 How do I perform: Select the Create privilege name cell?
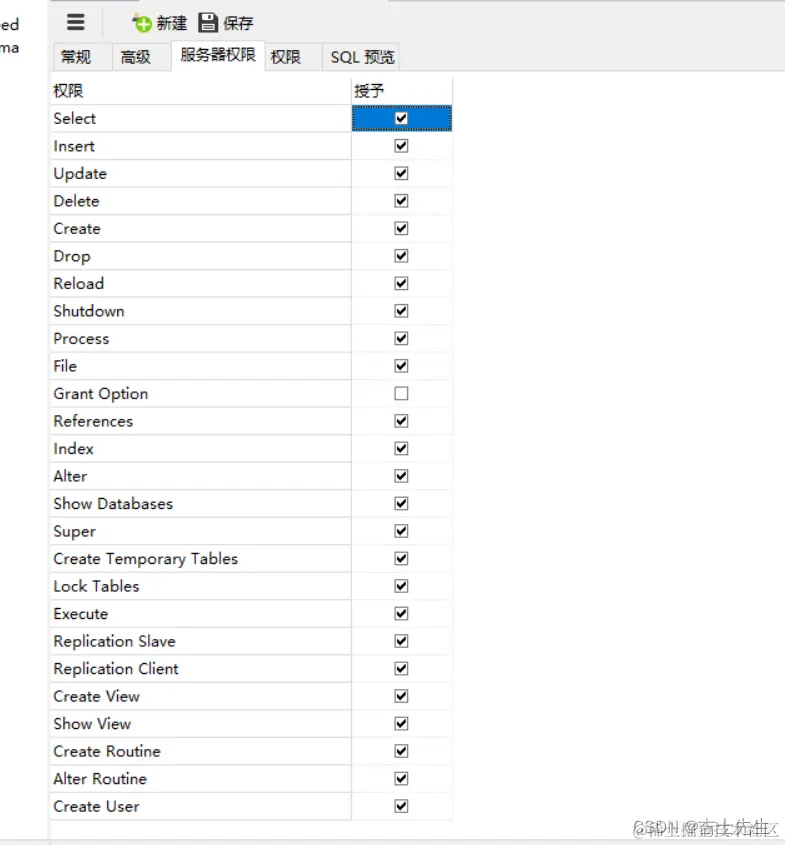pyautogui.click(x=200, y=228)
